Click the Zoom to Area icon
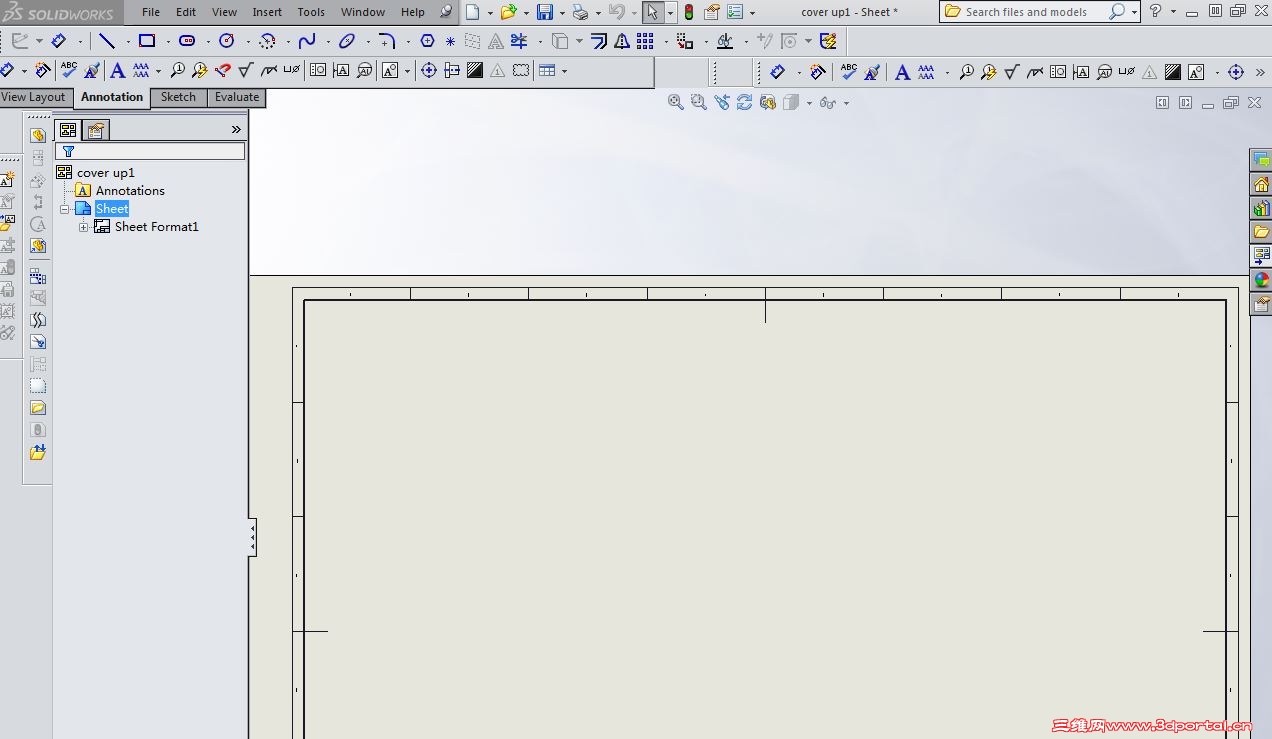The image size is (1272, 739). click(x=698, y=102)
